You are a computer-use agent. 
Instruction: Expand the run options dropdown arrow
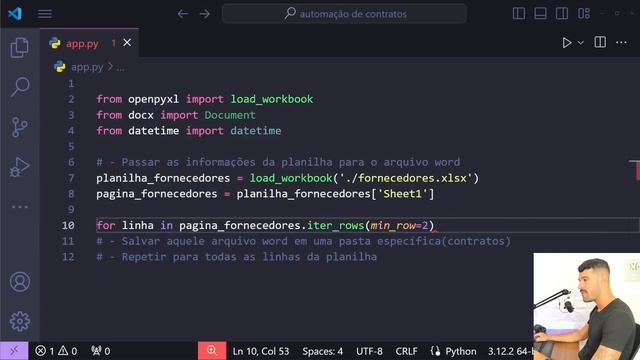580,42
